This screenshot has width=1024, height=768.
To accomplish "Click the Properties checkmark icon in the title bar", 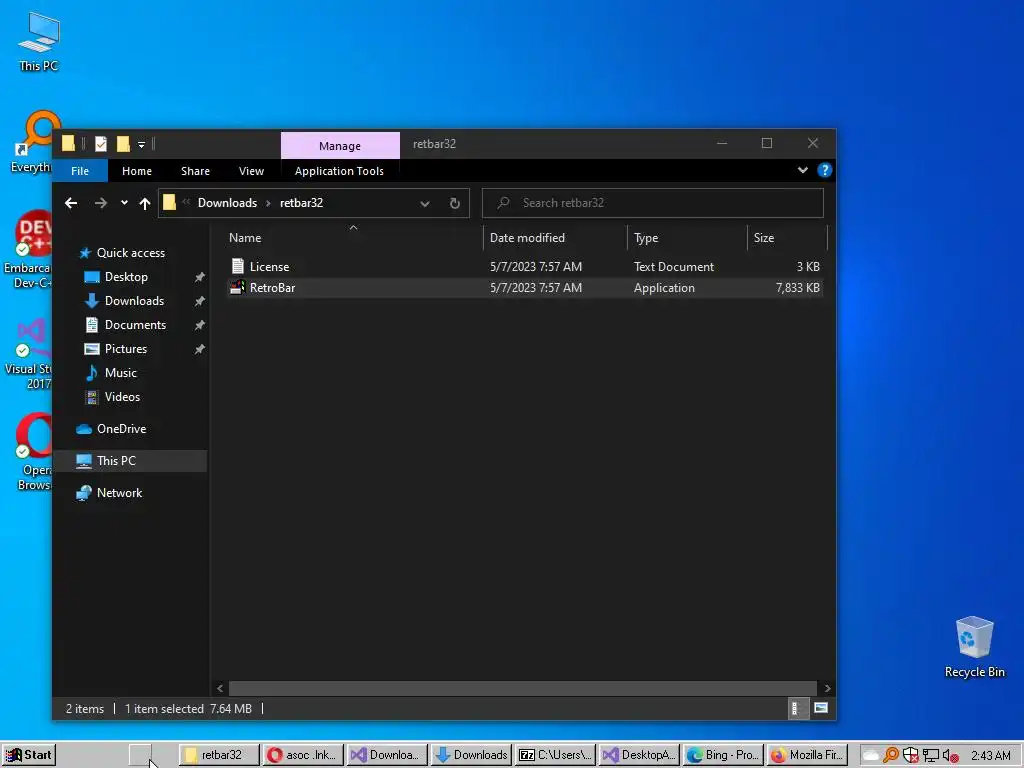I will point(101,144).
